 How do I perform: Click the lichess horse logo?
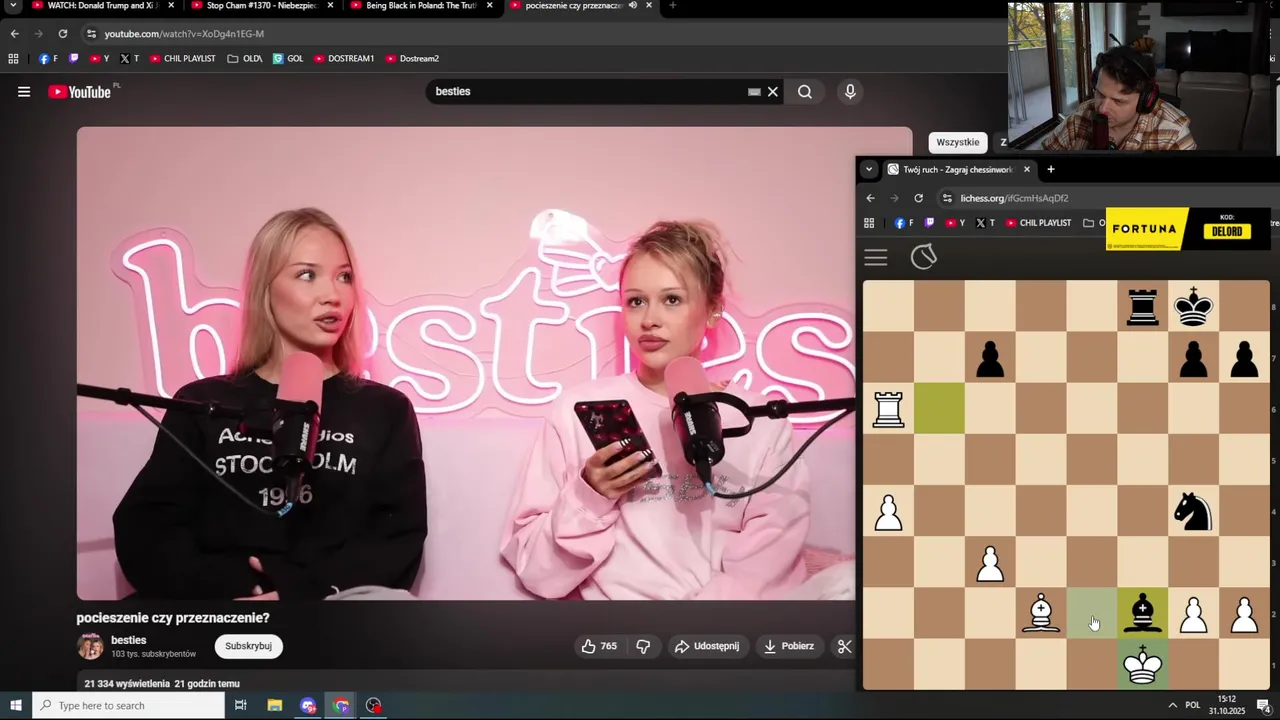[x=924, y=257]
